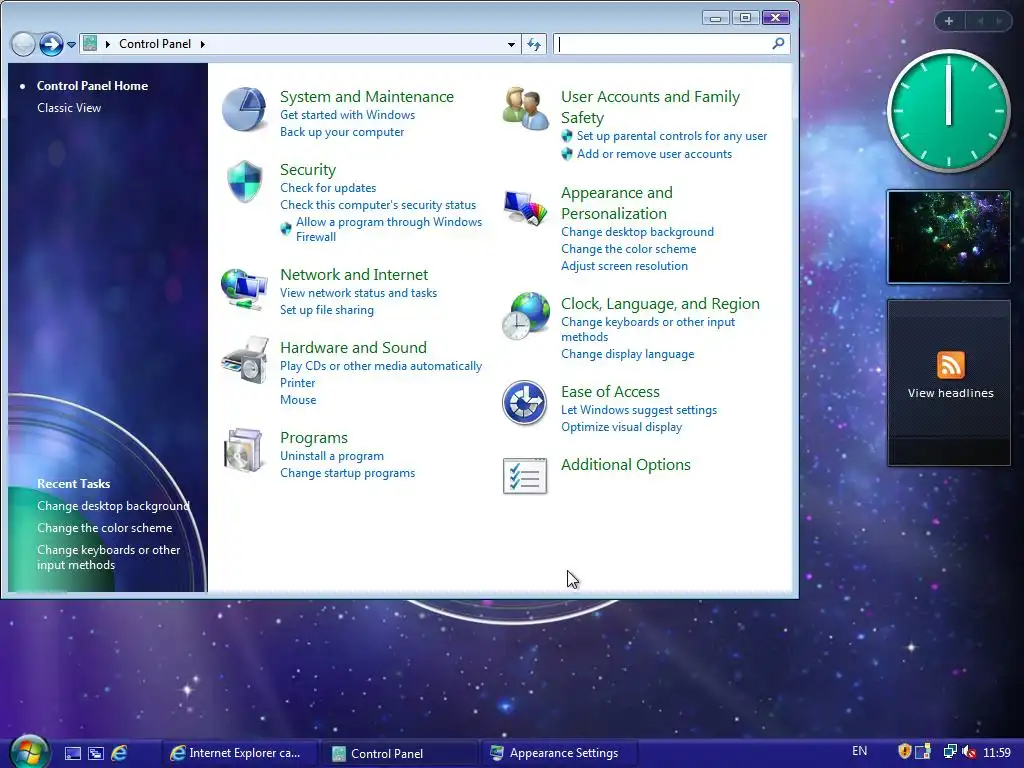The image size is (1024, 768).
Task: Open the address bar history dropdown
Action: 511,44
